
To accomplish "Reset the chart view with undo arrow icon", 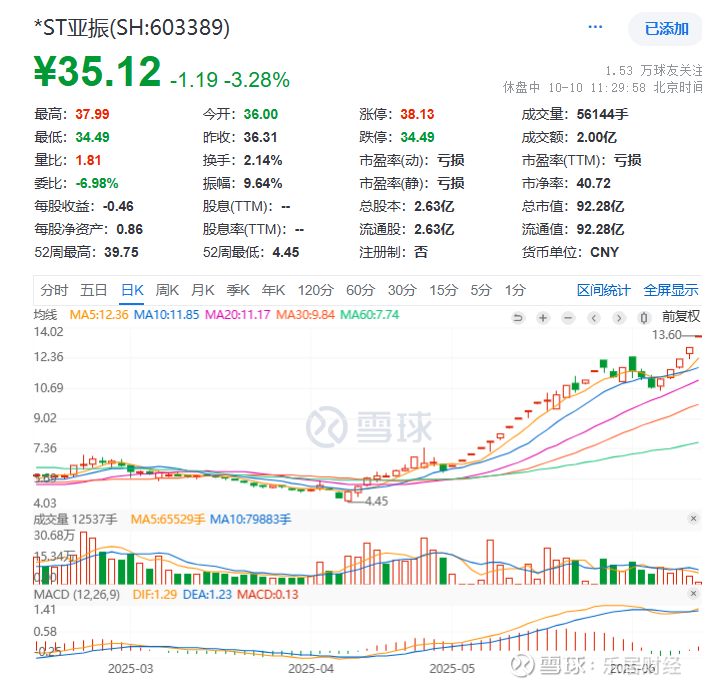I will pyautogui.click(x=518, y=318).
